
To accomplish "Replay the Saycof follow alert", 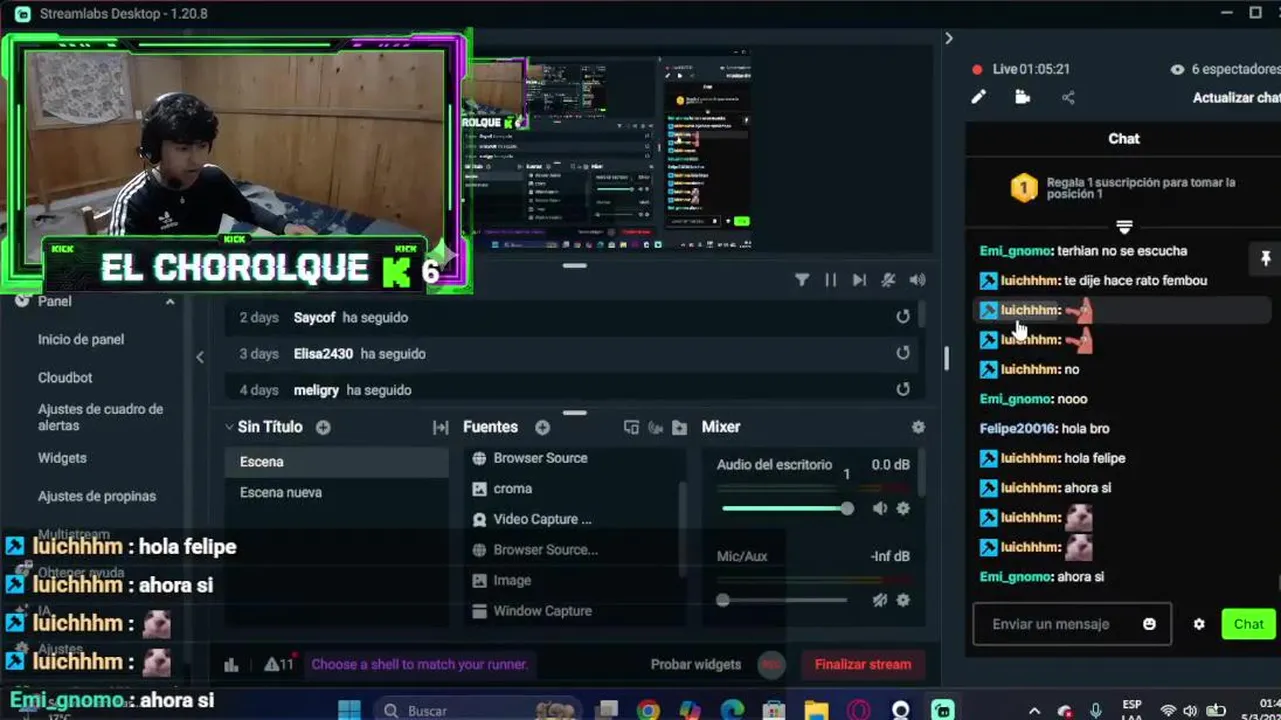I will tap(903, 316).
